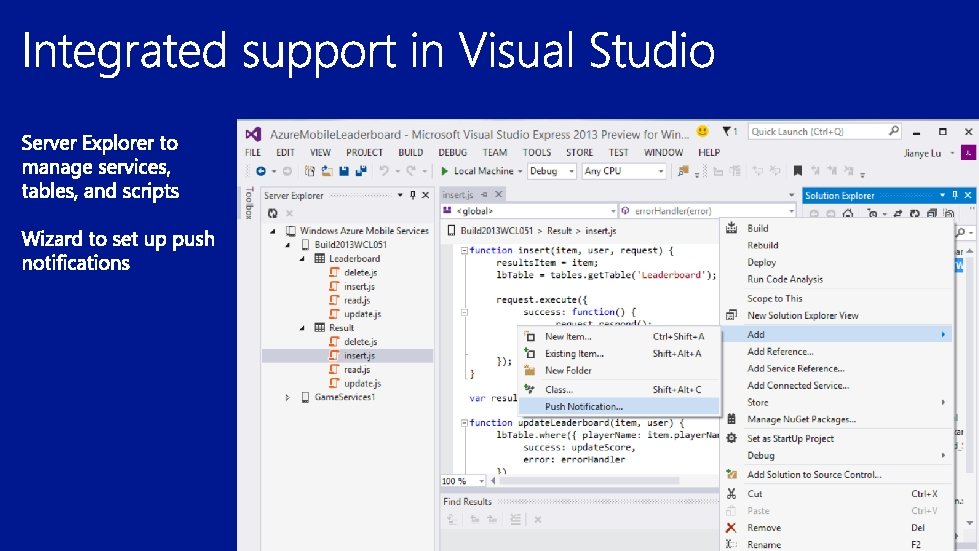
Task: Click the New Folder icon in the submenu
Action: click(529, 371)
